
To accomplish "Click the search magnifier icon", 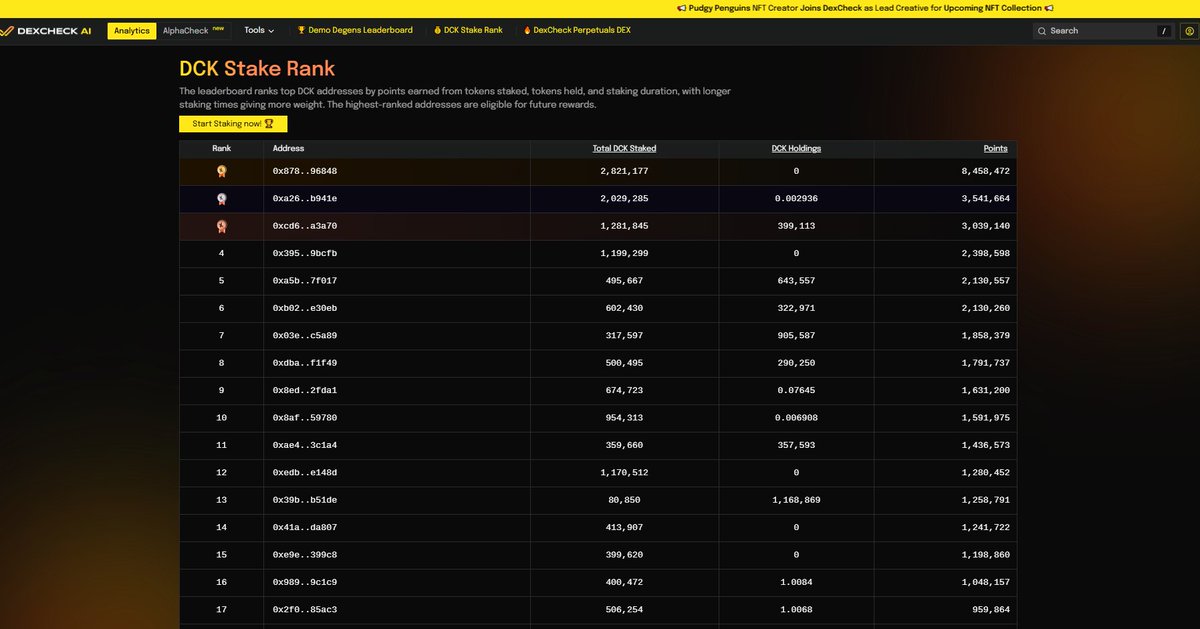I will coord(1043,31).
